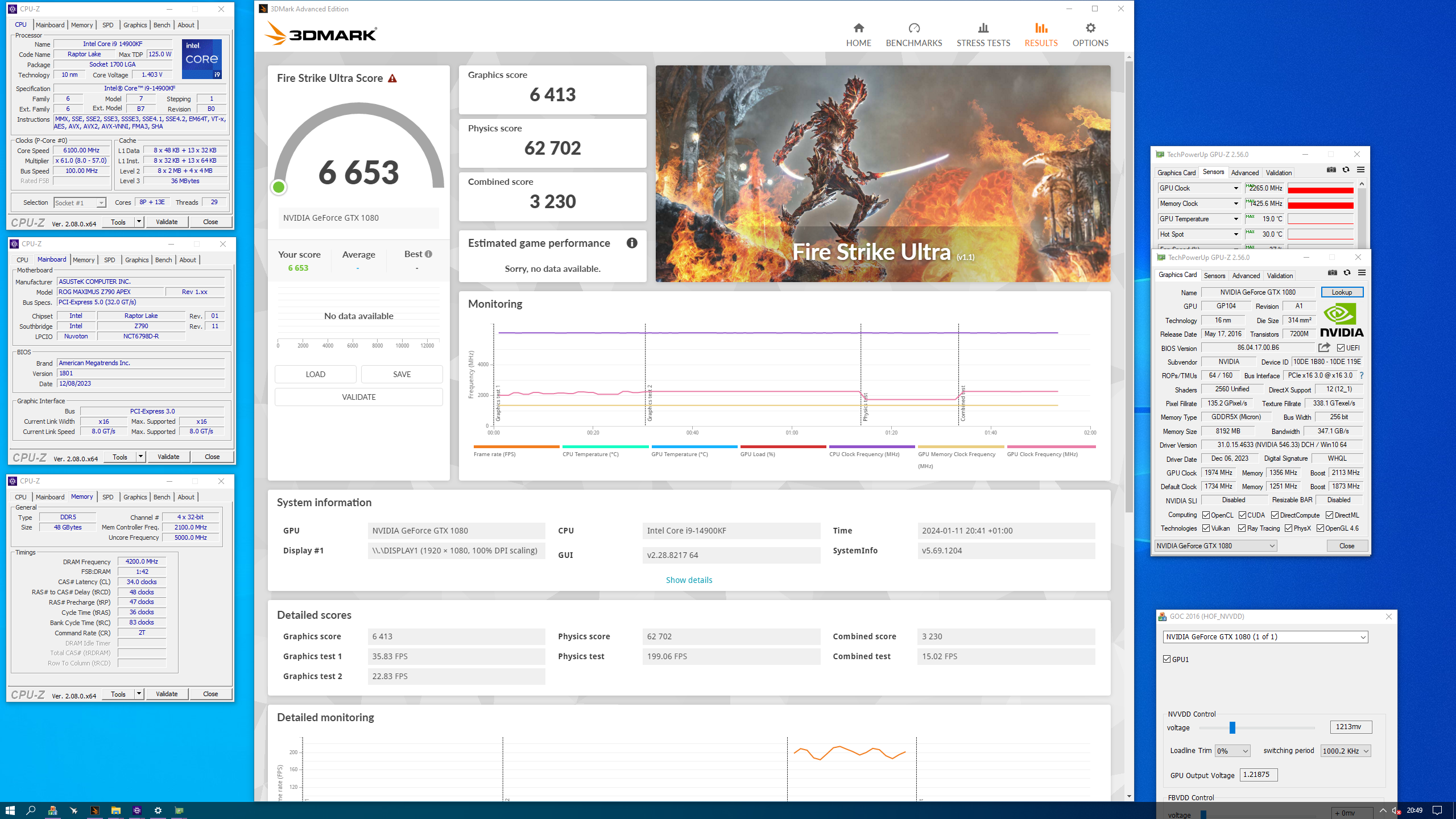This screenshot has width=1456, height=819.
Task: Click the Fire Strike Ultra banner image
Action: pos(883,173)
